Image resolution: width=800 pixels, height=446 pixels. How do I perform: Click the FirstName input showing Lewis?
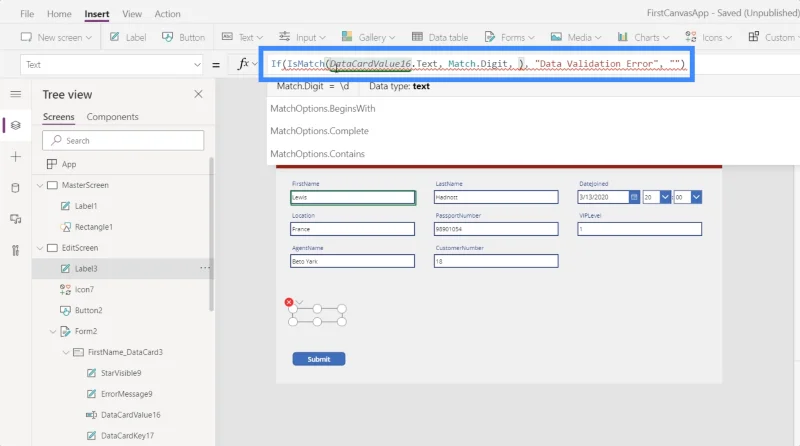tap(353, 197)
